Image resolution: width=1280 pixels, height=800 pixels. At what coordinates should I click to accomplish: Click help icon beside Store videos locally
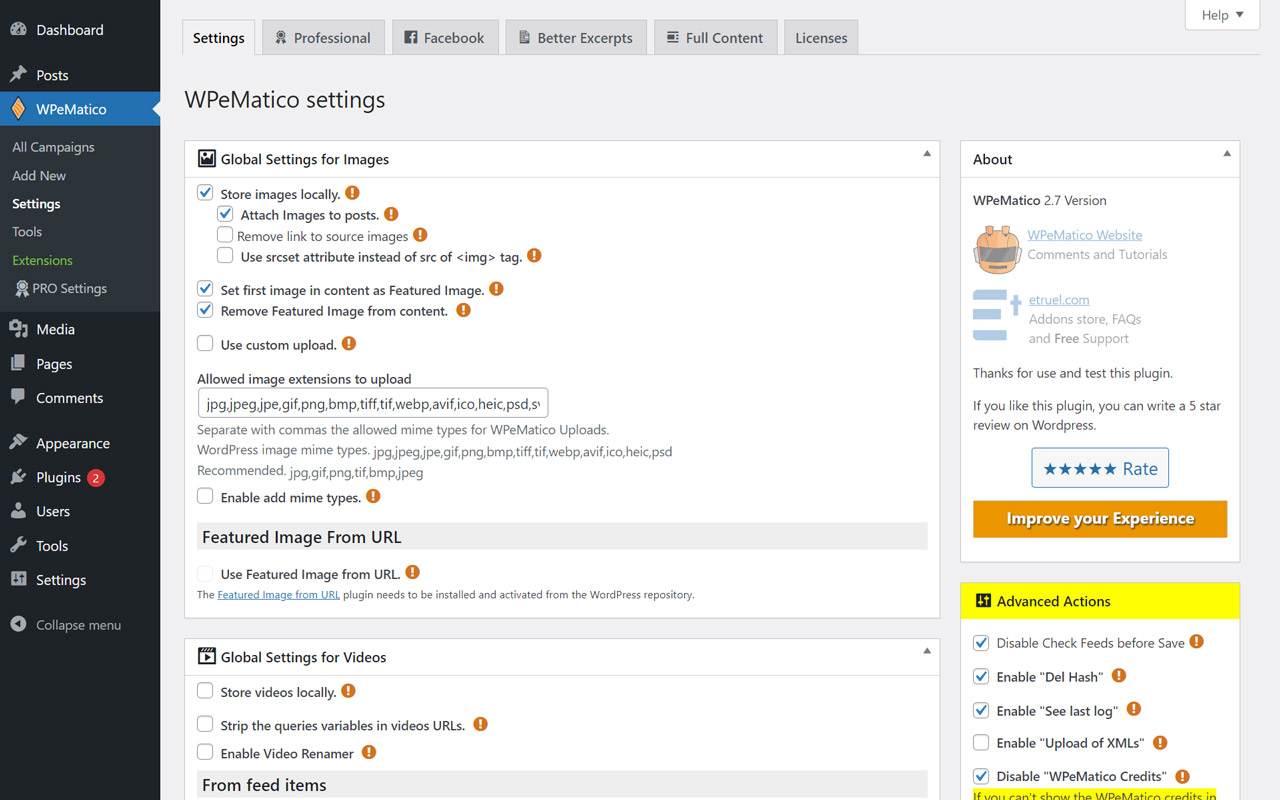[x=348, y=691]
